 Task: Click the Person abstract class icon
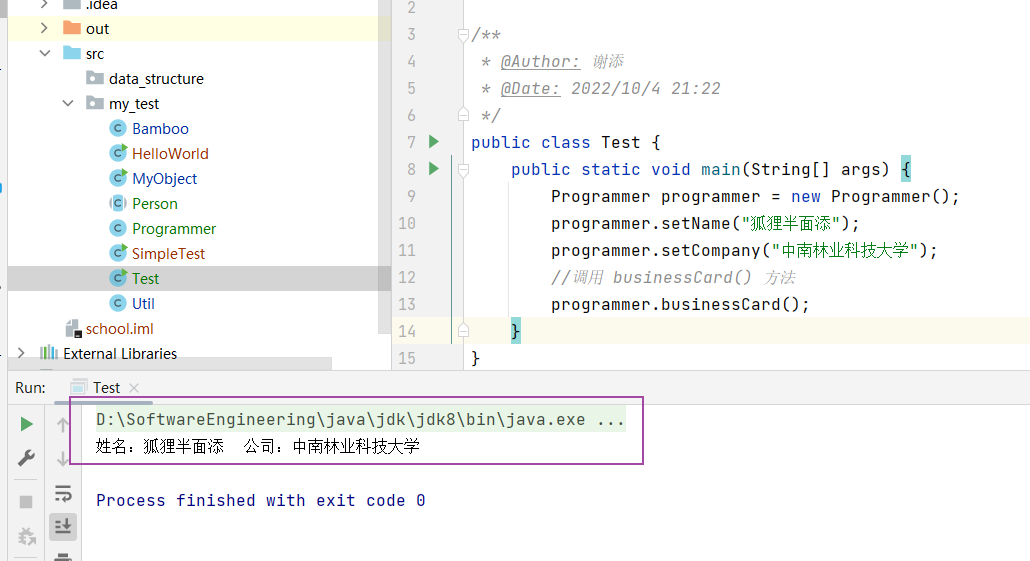[x=118, y=203]
